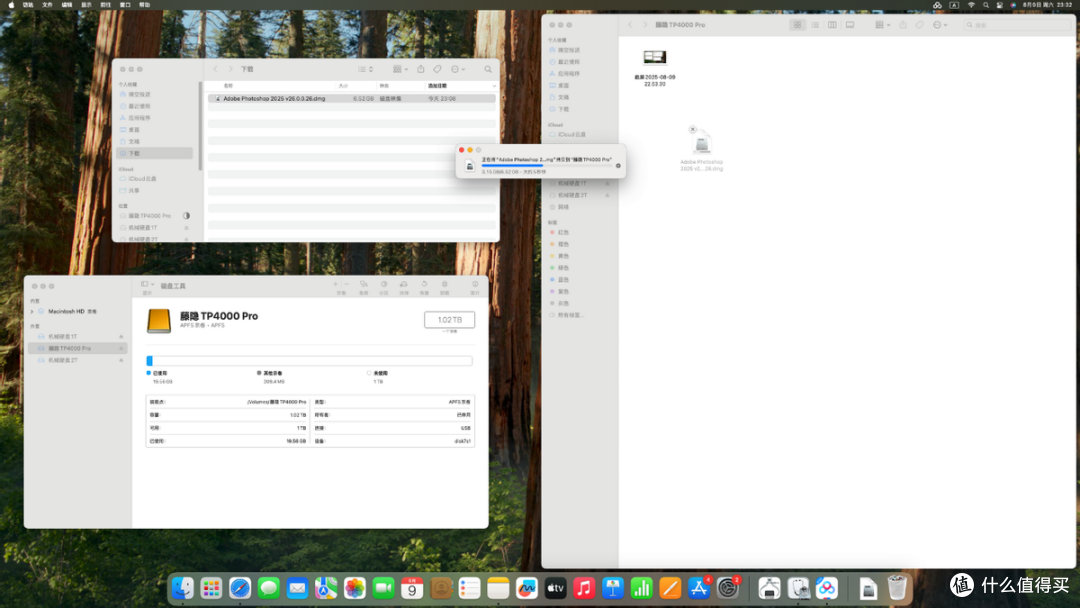
Task: Click Erase icon in Disk Utility toolbar
Action: pos(404,284)
